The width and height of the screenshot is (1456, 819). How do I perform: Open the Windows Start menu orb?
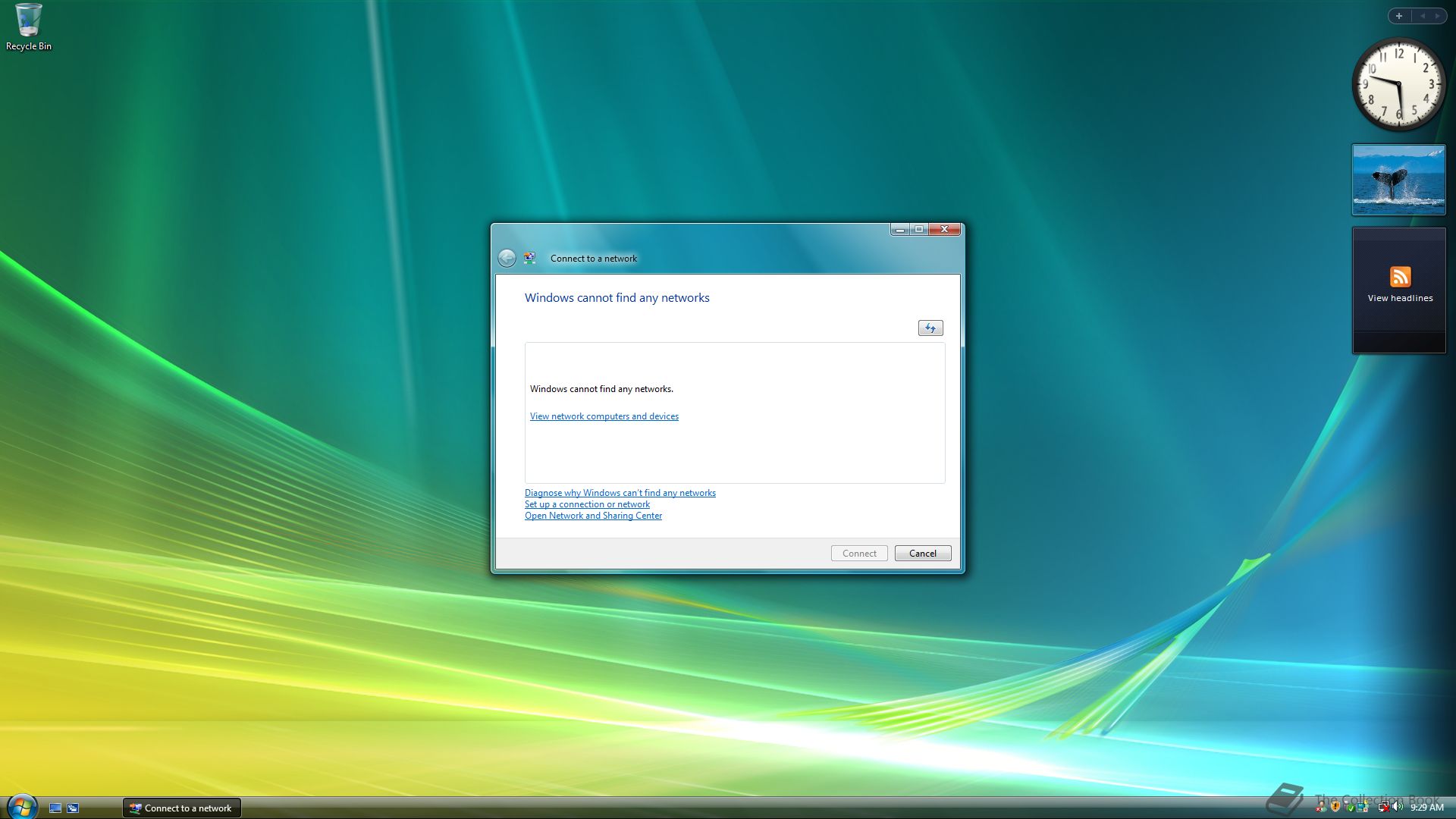point(22,807)
